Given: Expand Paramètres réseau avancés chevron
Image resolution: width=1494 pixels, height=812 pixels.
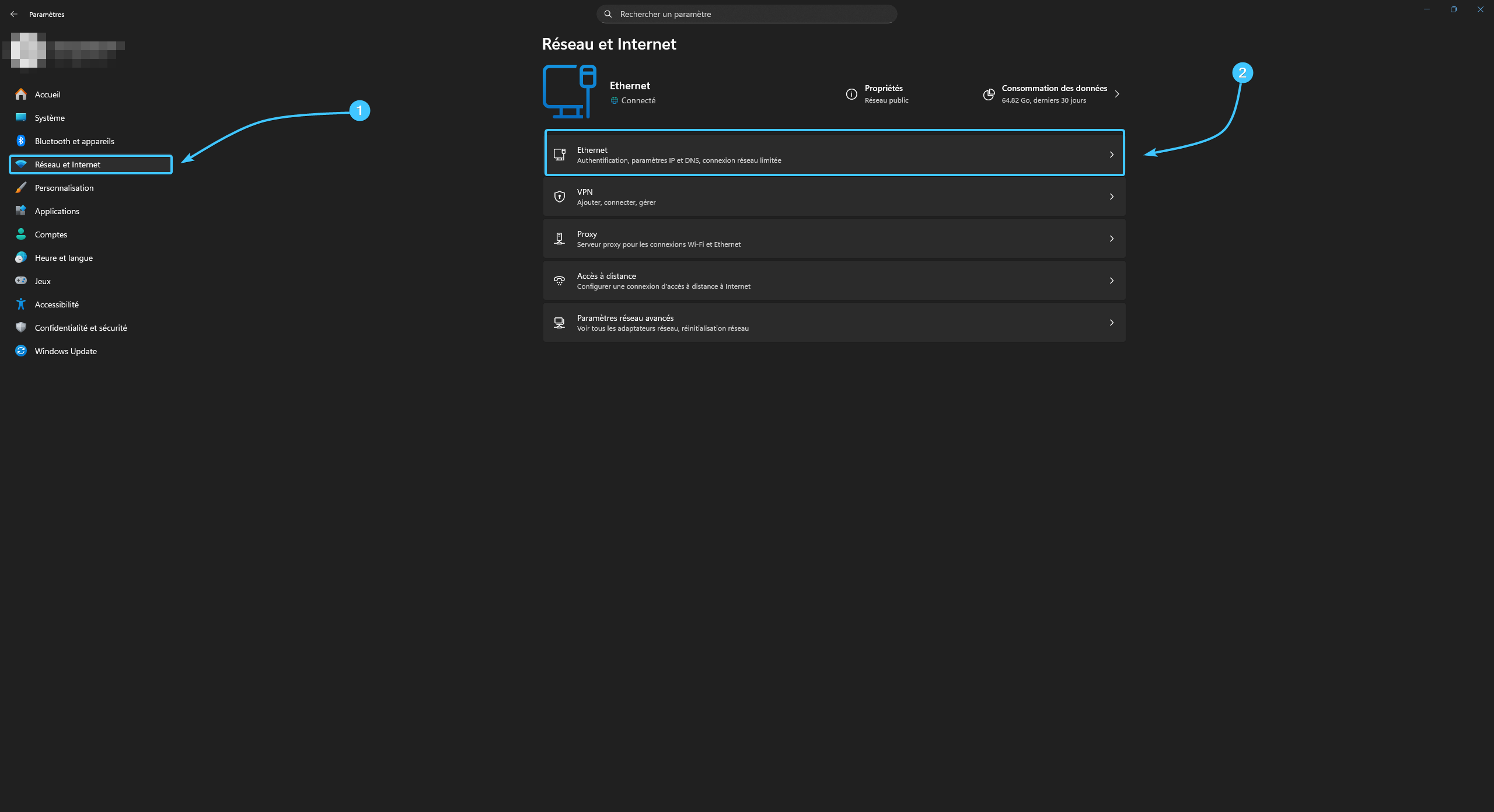Looking at the screenshot, I should click(1111, 323).
